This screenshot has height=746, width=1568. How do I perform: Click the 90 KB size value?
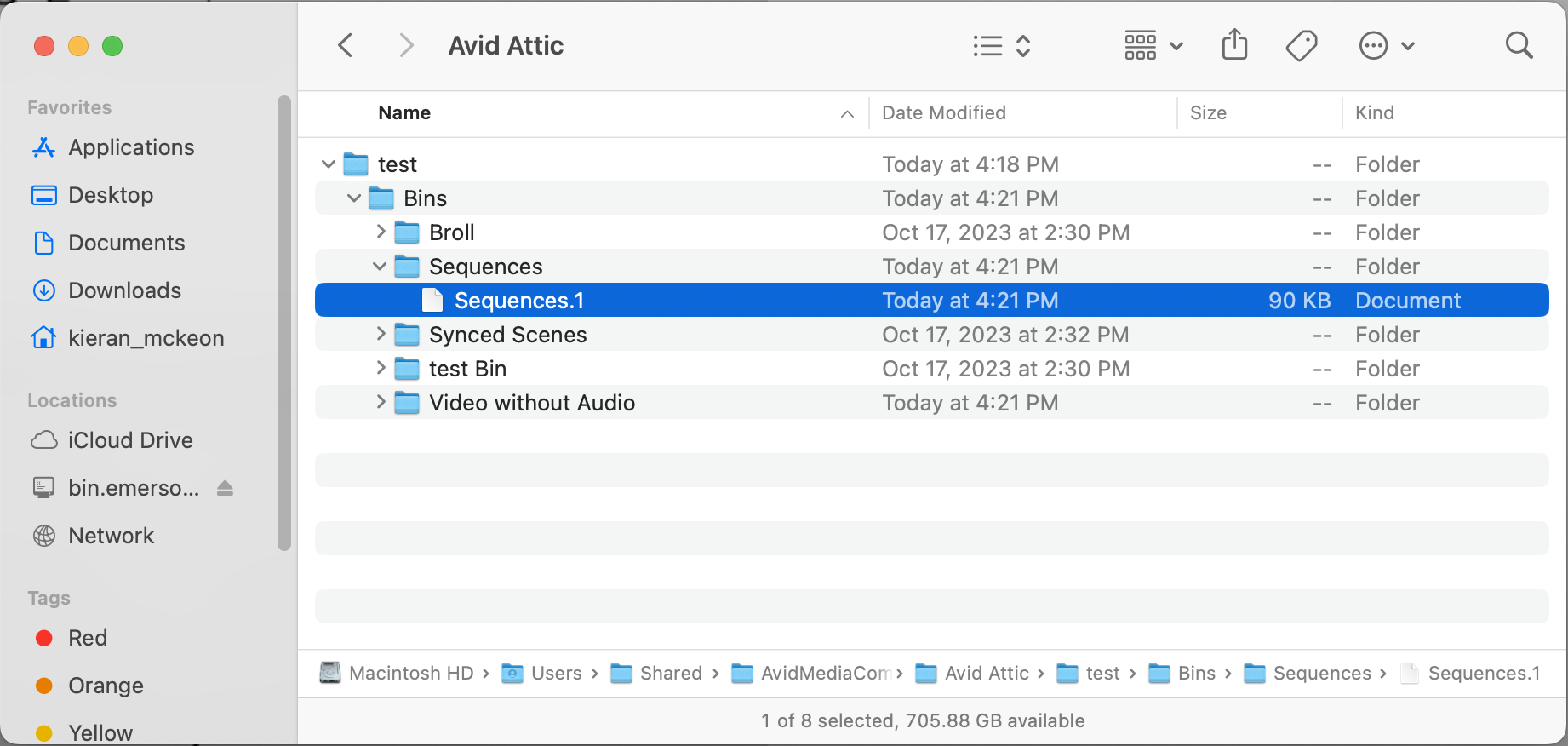pyautogui.click(x=1299, y=300)
